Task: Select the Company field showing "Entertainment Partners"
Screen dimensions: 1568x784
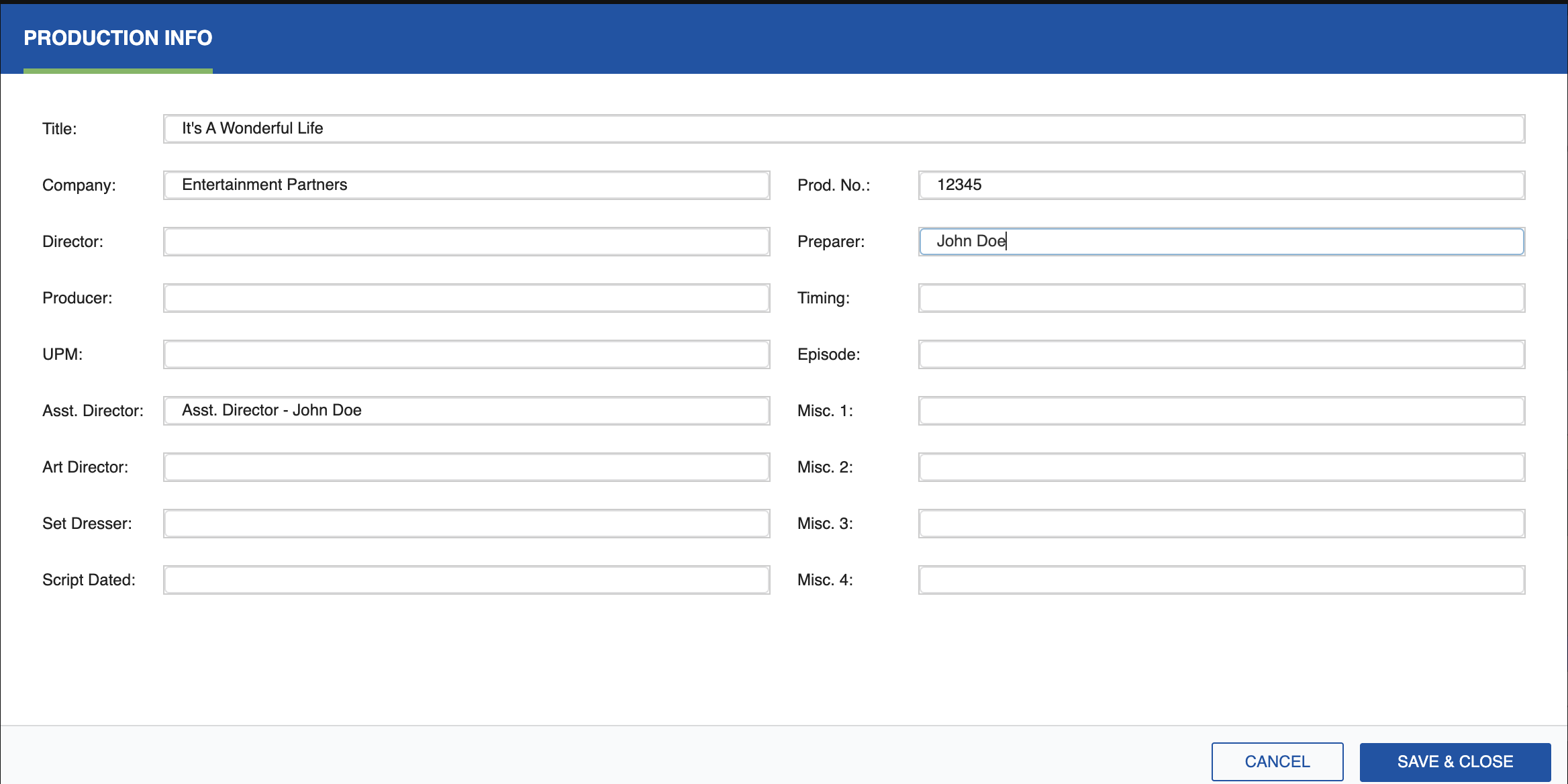Action: (x=466, y=185)
